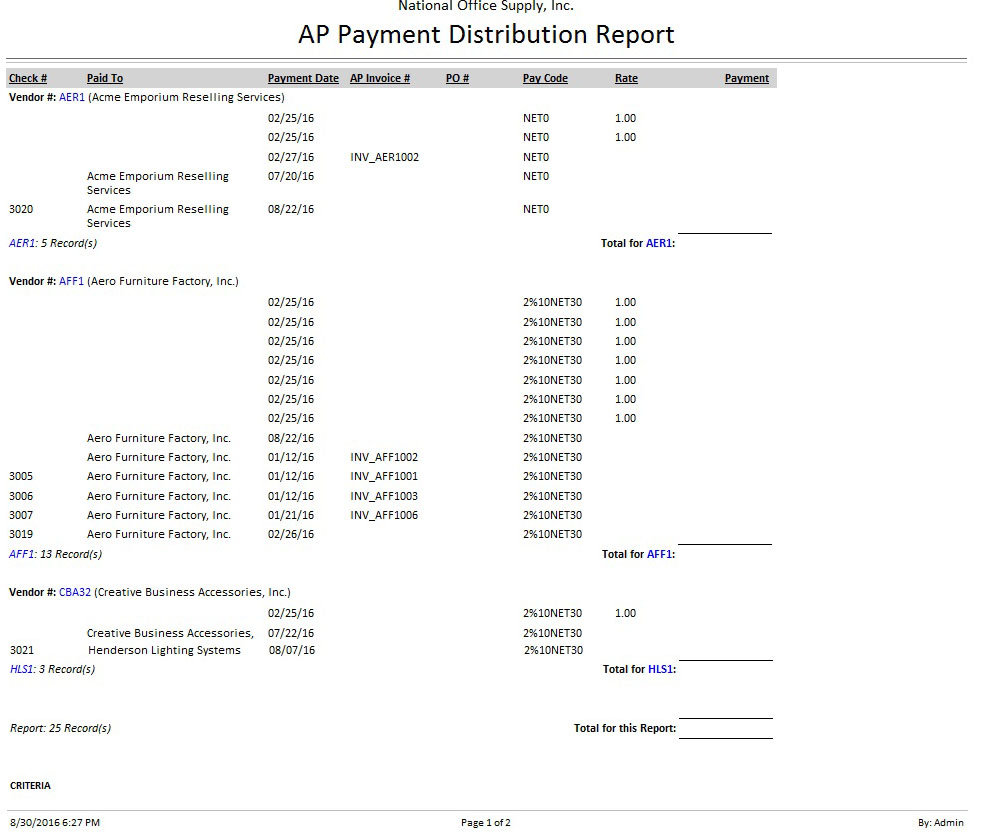Click the Payment Date column header
Screen dimensions: 1006x840
303,79
